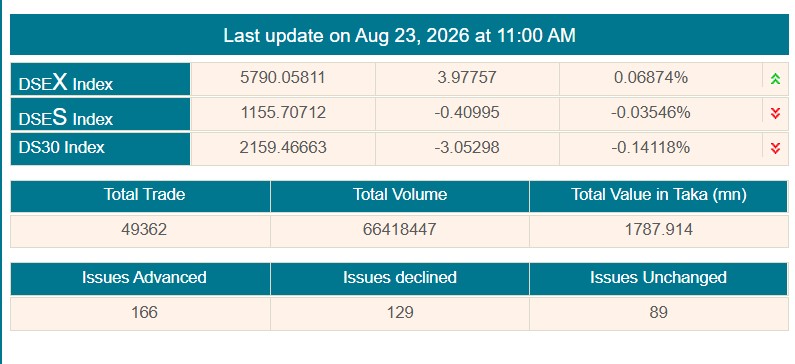Click the Total Value in Taka header
The height and width of the screenshot is (364, 795).
coord(659,196)
